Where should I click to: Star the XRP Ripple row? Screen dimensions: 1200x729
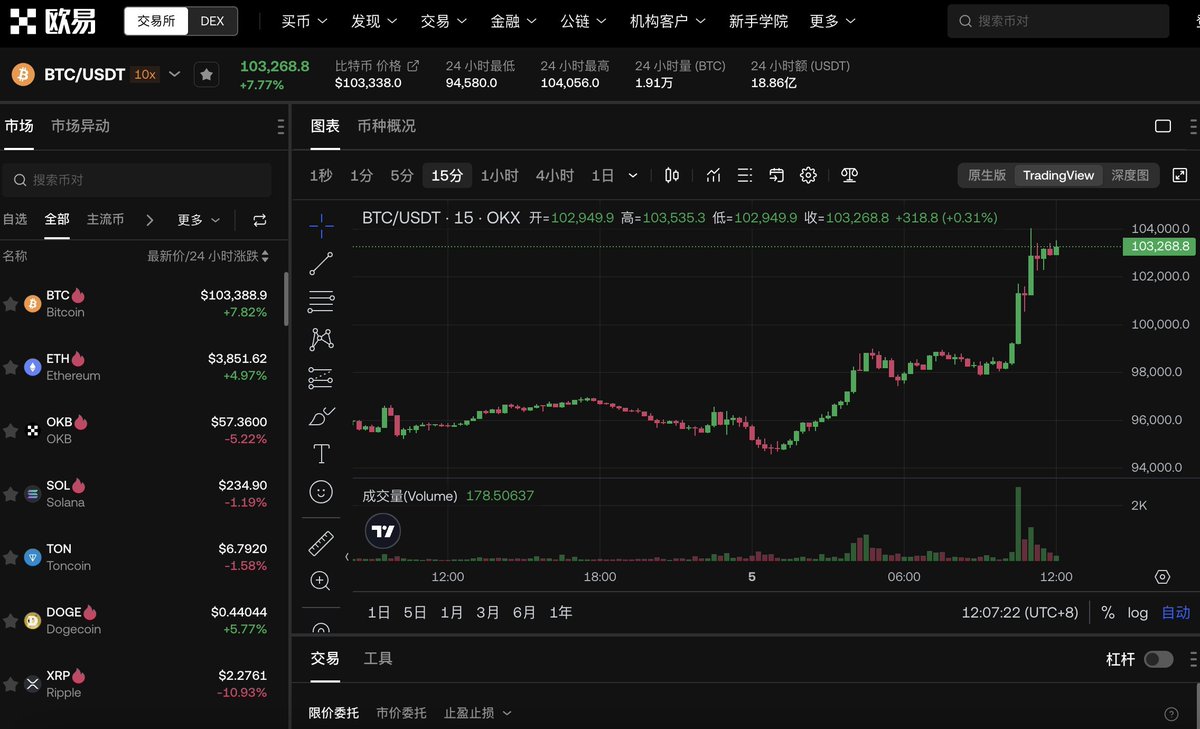(10, 684)
